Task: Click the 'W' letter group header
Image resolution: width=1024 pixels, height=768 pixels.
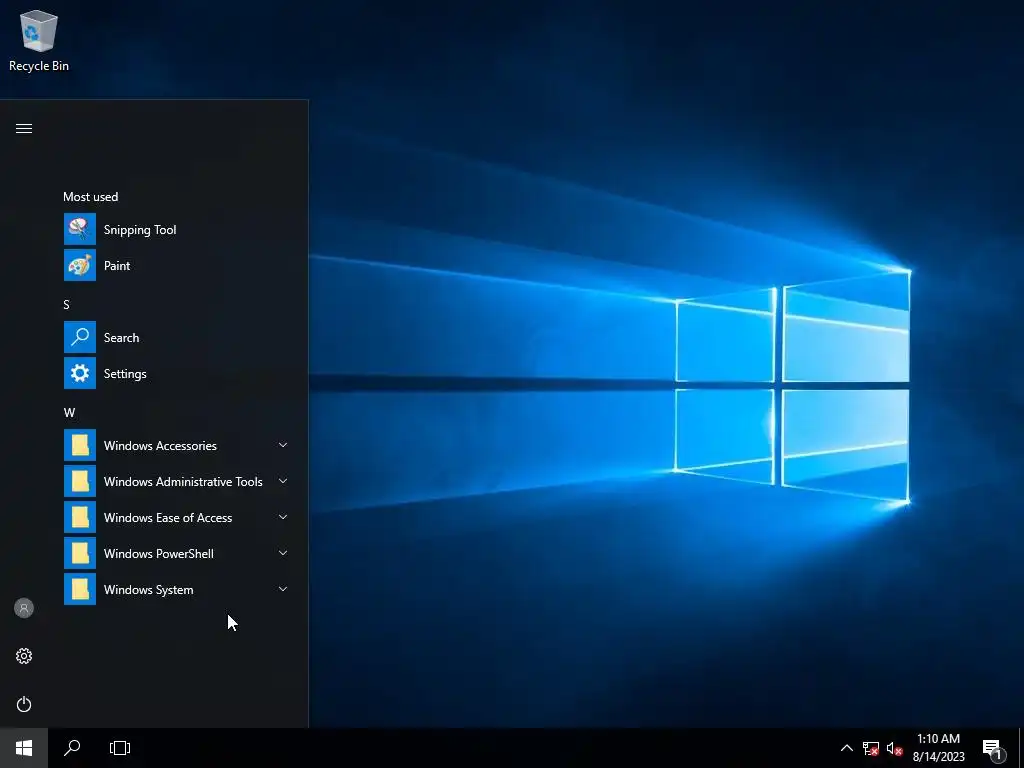Action: (x=69, y=413)
